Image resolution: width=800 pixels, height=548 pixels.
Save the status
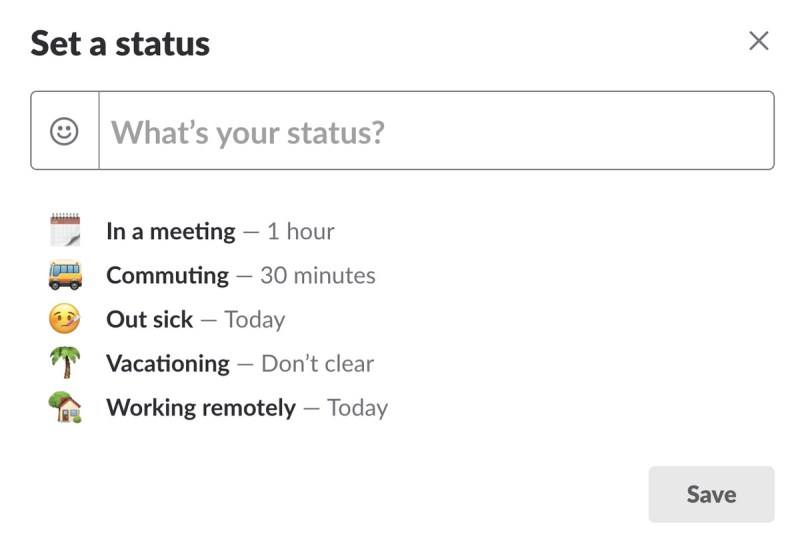(x=711, y=494)
